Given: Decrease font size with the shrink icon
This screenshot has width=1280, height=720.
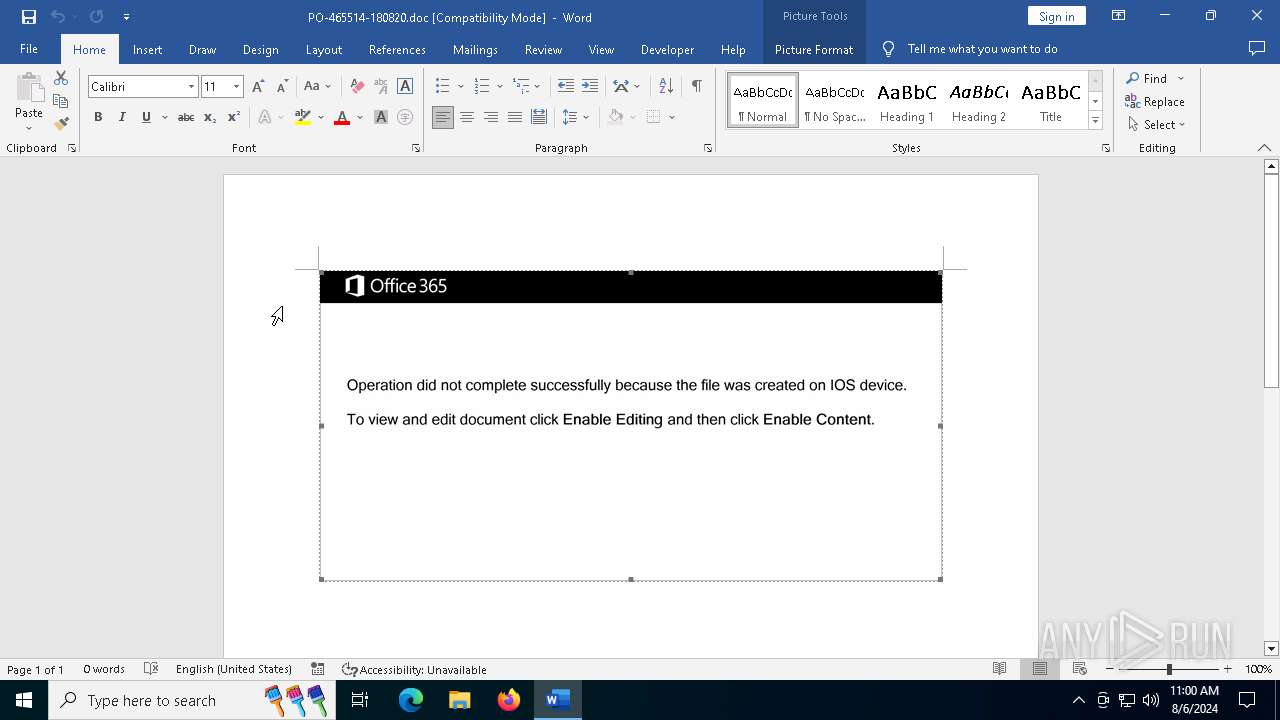Looking at the screenshot, I should [x=282, y=87].
